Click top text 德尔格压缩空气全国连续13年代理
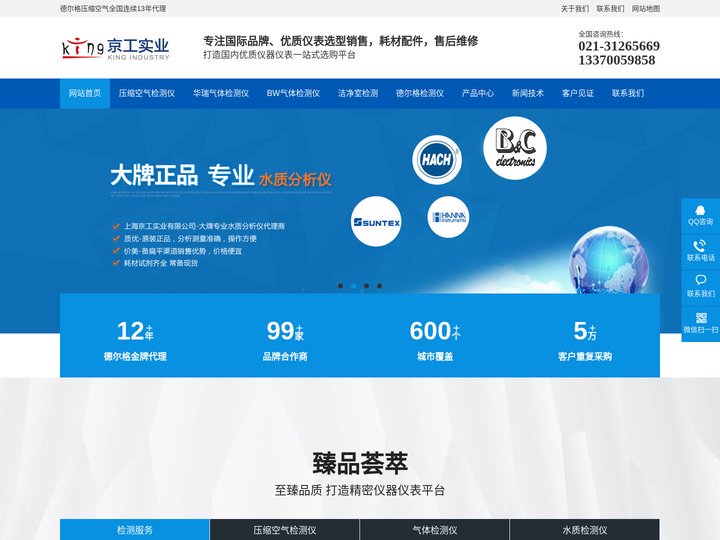 click(113, 9)
